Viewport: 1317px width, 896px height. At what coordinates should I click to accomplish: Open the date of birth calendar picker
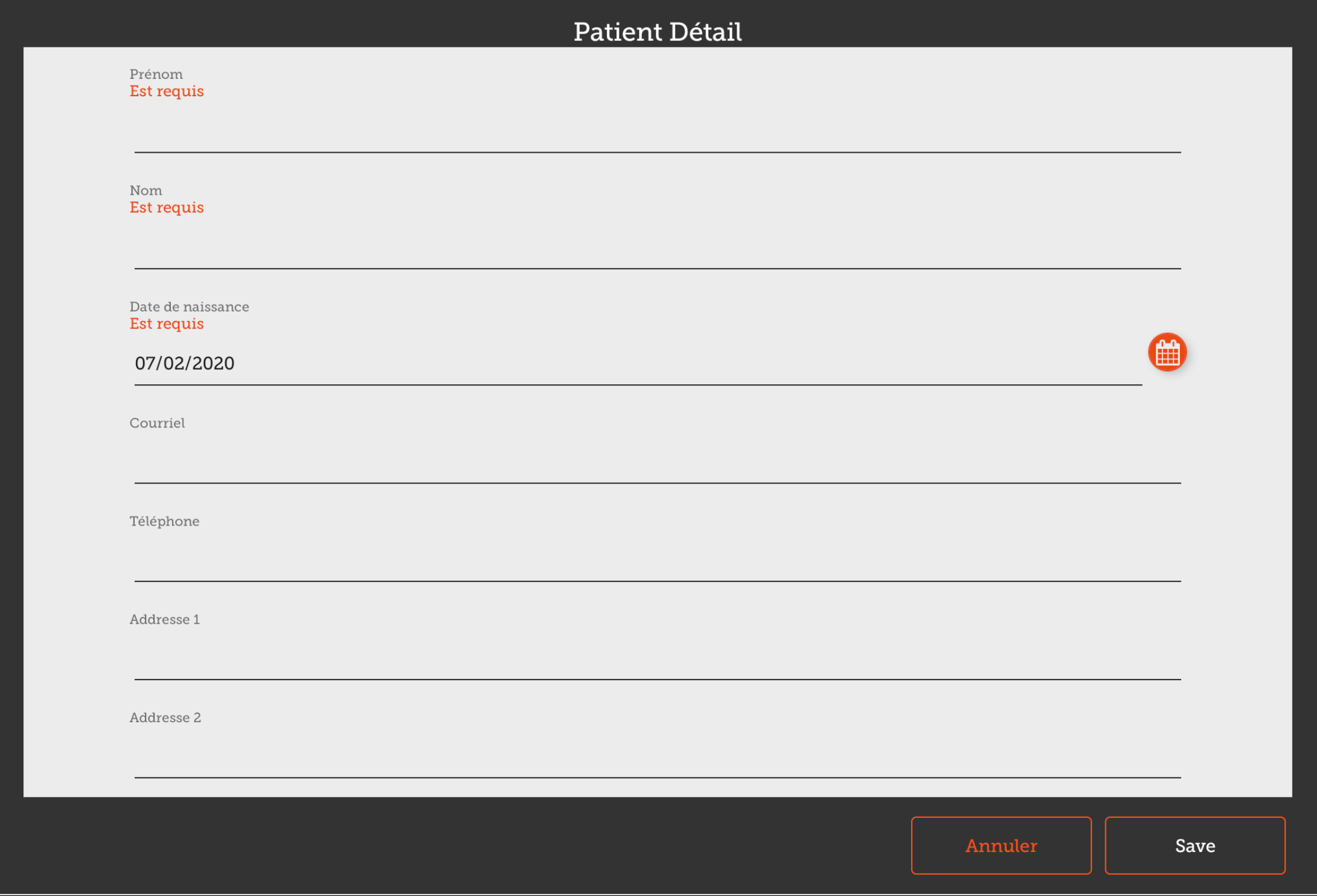click(x=1167, y=352)
